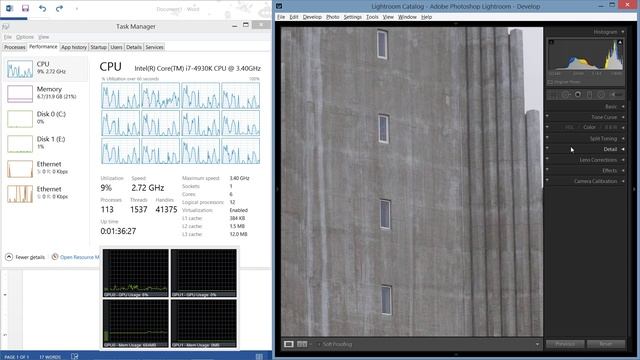Toggle the Detail panel on/off switch
The height and width of the screenshot is (360, 640).
[x=547, y=148]
